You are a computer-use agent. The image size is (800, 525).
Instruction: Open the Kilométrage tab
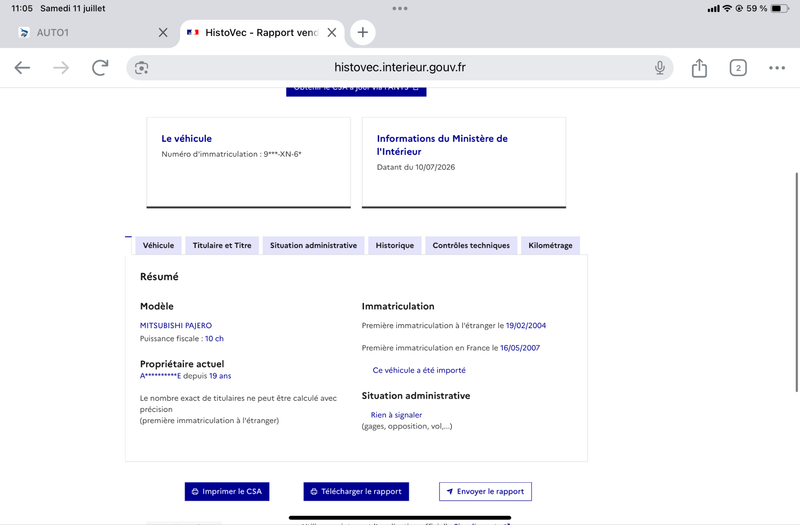point(550,245)
